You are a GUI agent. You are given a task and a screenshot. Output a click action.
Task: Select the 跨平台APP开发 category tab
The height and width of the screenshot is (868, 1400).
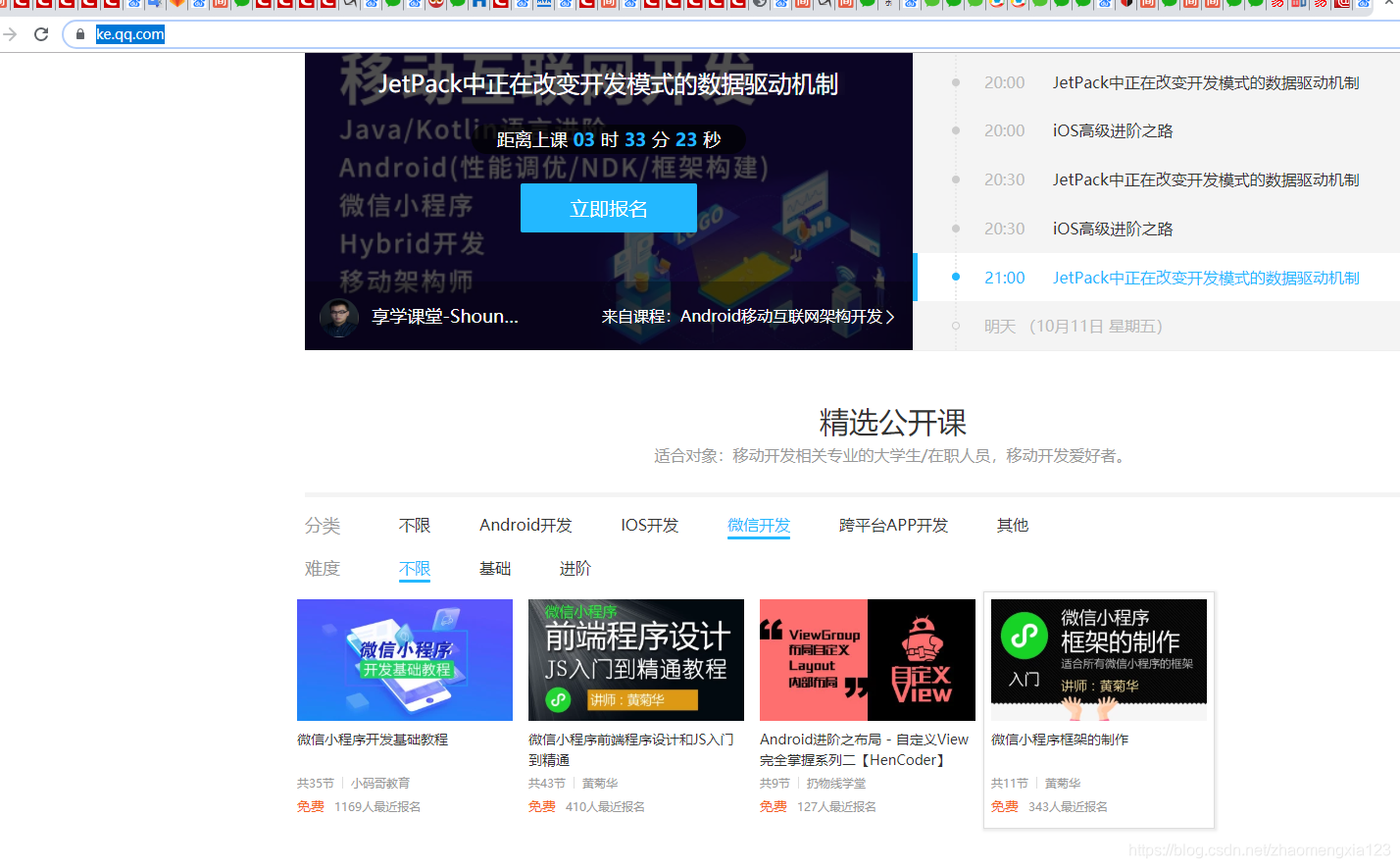893,526
